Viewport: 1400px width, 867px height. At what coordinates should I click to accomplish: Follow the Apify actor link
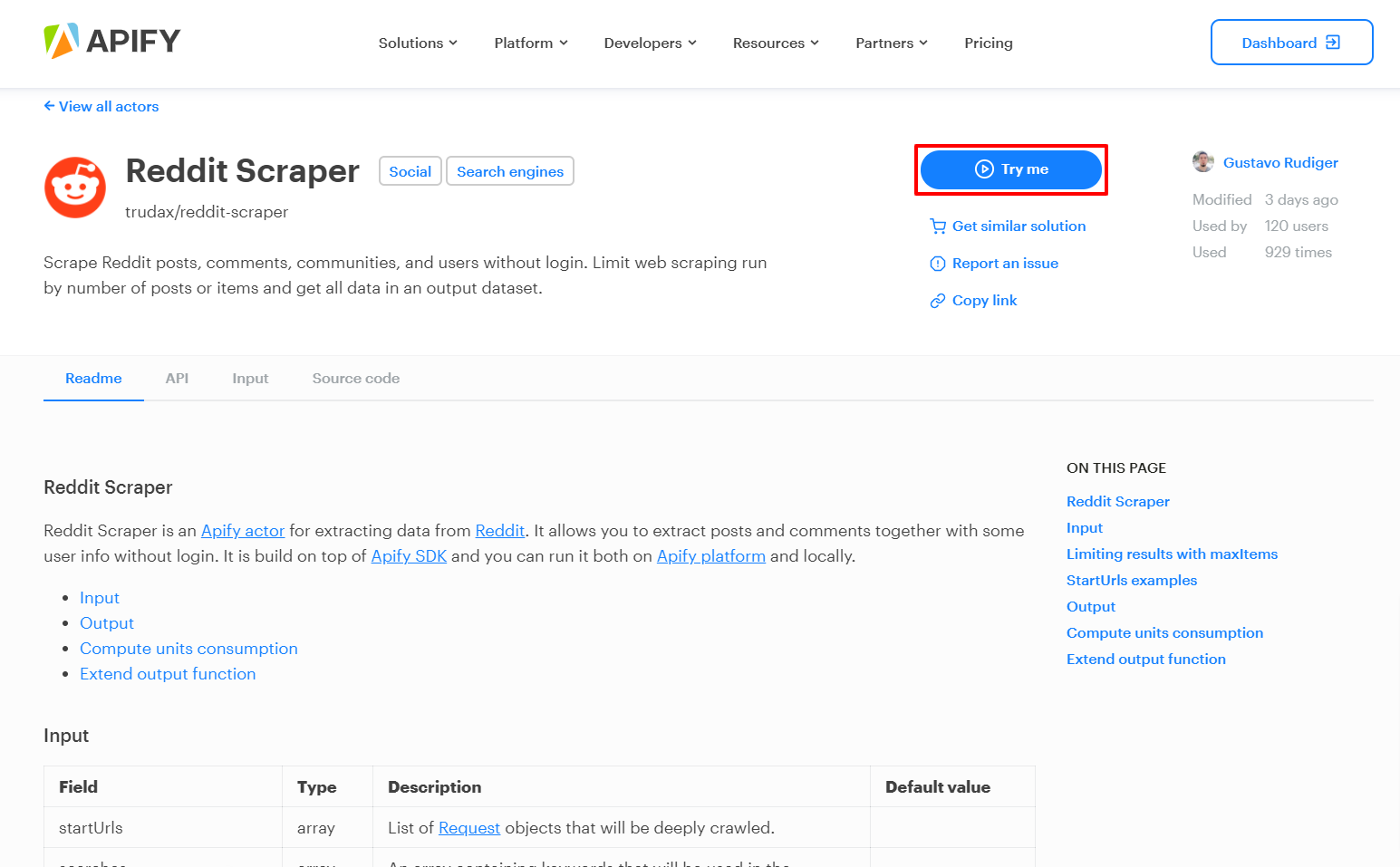point(243,531)
